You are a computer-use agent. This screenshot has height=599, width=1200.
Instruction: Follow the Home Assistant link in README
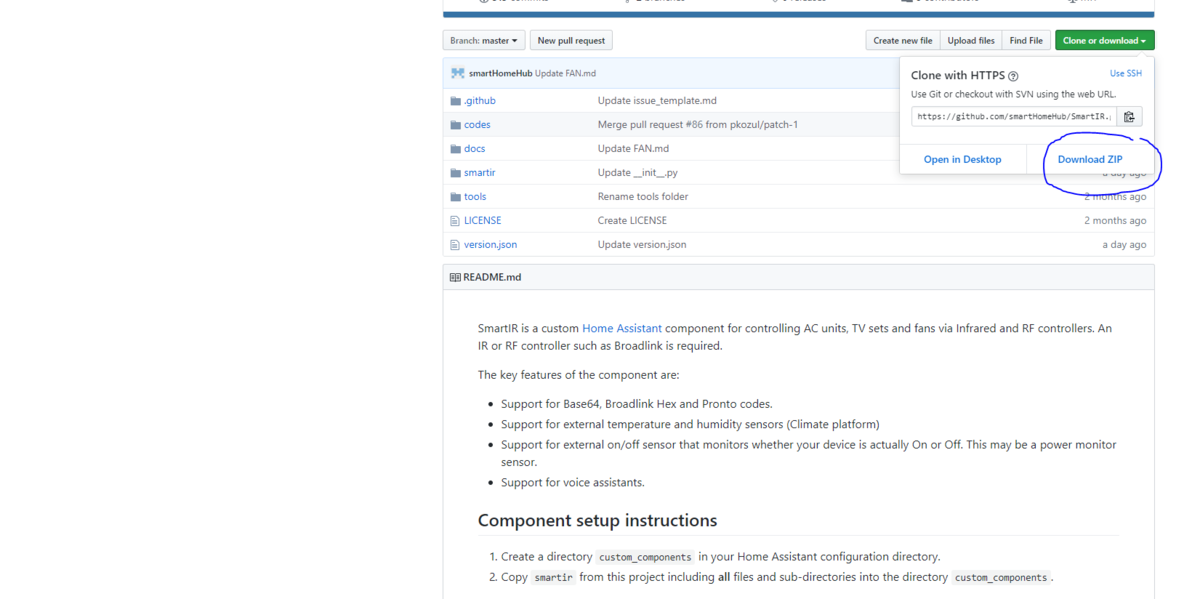pyautogui.click(x=622, y=328)
